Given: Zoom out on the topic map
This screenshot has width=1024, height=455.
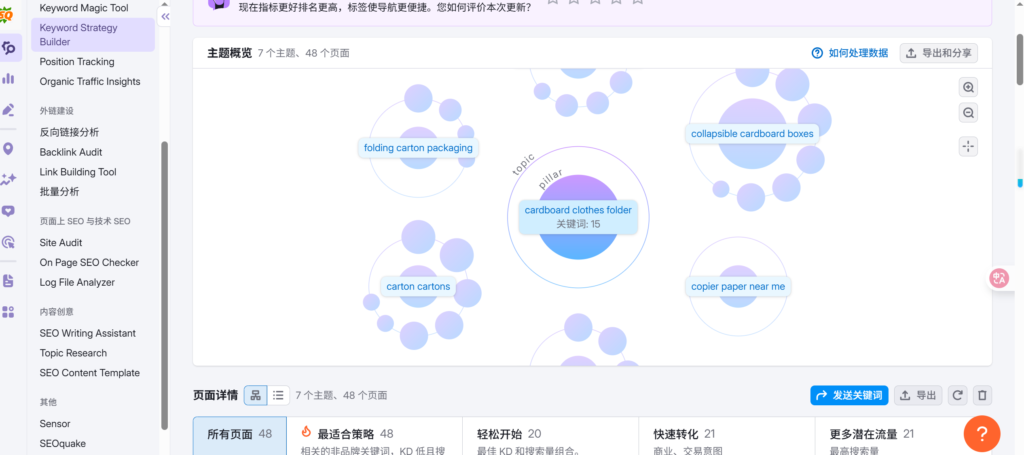Looking at the screenshot, I should click(x=968, y=113).
